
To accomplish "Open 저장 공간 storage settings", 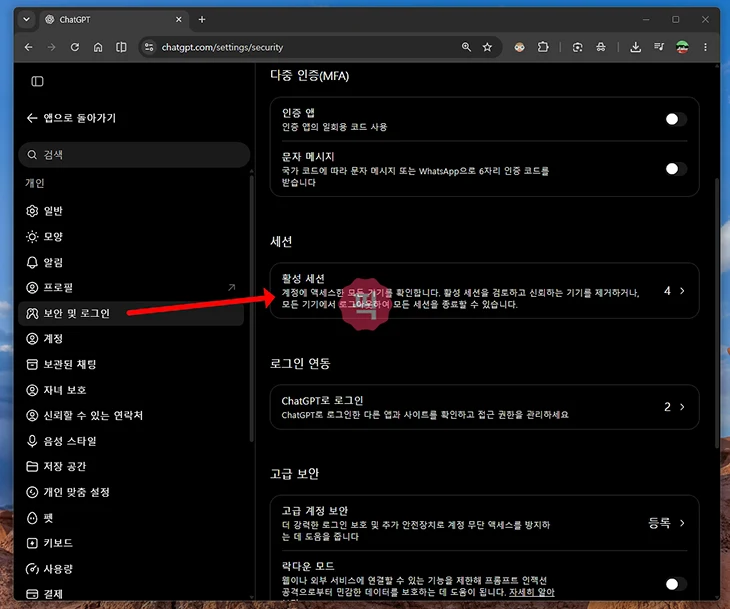I will coord(131,466).
